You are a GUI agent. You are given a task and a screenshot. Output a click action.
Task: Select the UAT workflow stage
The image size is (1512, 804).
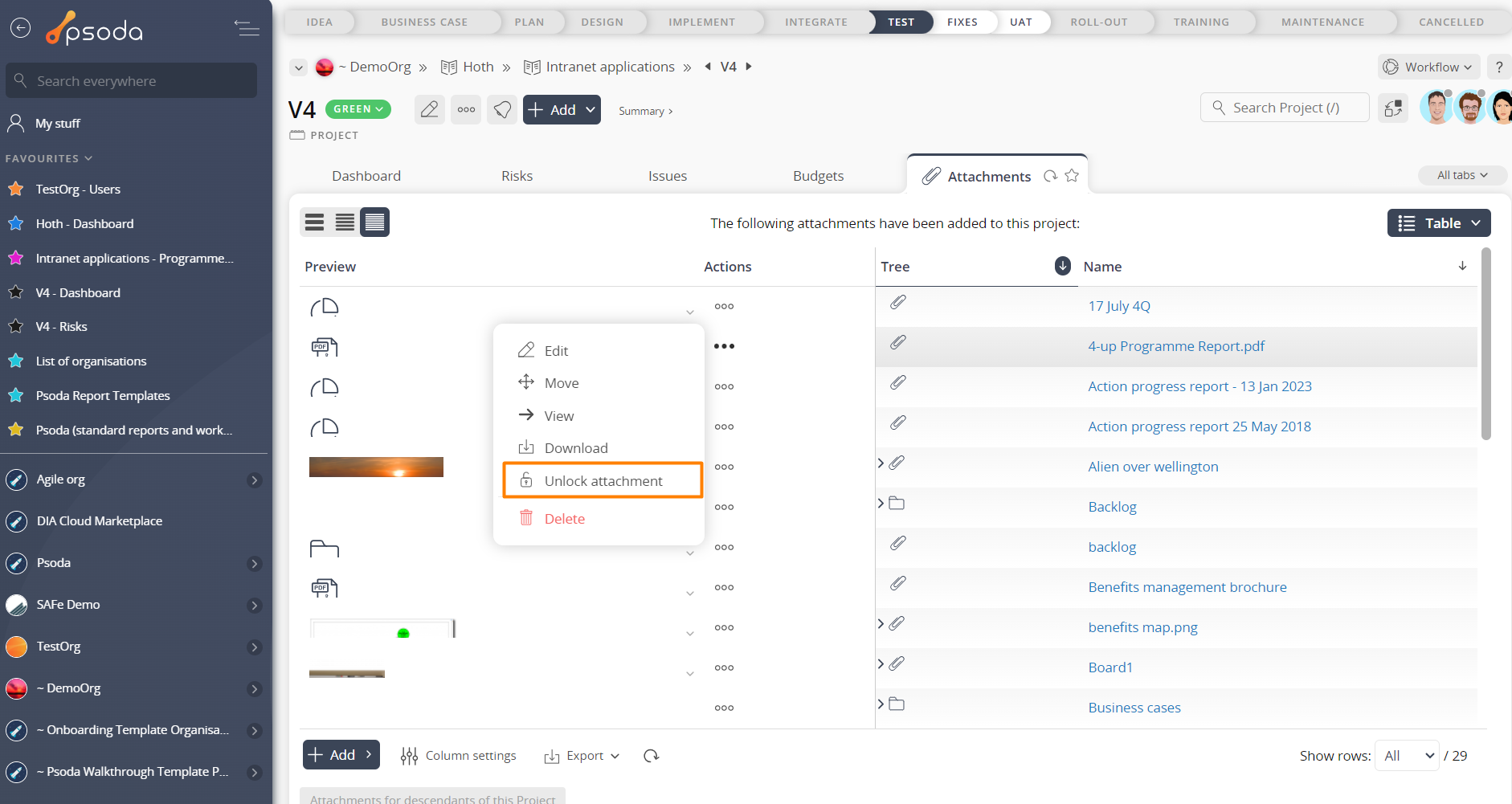pos(1020,22)
